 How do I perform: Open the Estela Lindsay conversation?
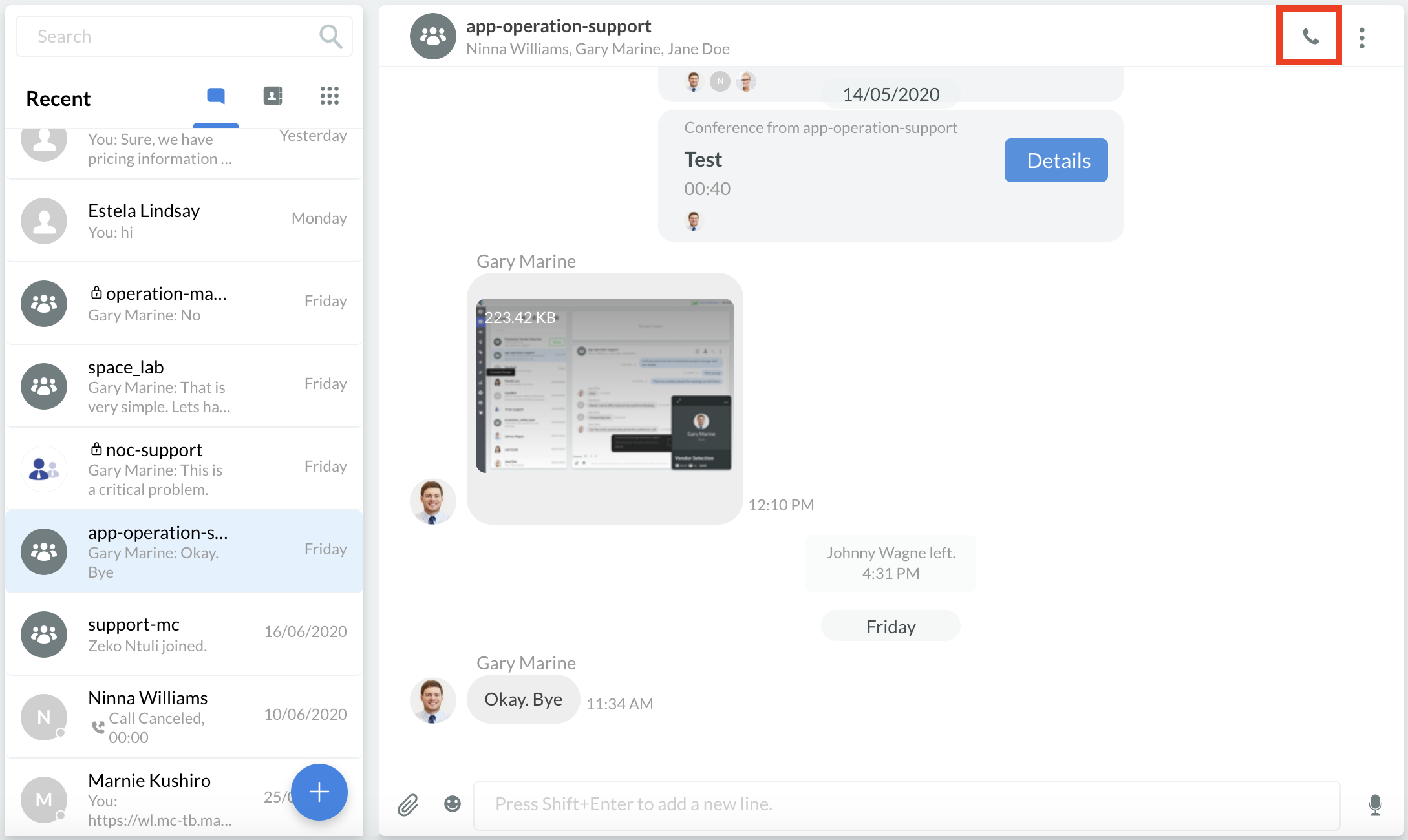click(184, 221)
